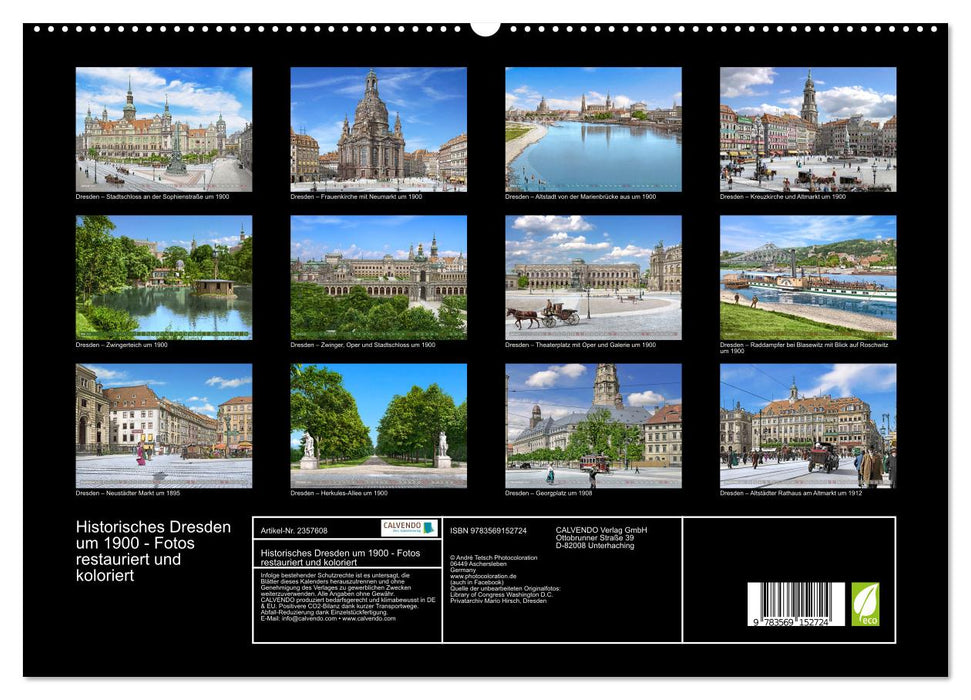Click caption 'Dresden – Zwingerteich um 1900'
971x700 pixels.
tap(121, 345)
